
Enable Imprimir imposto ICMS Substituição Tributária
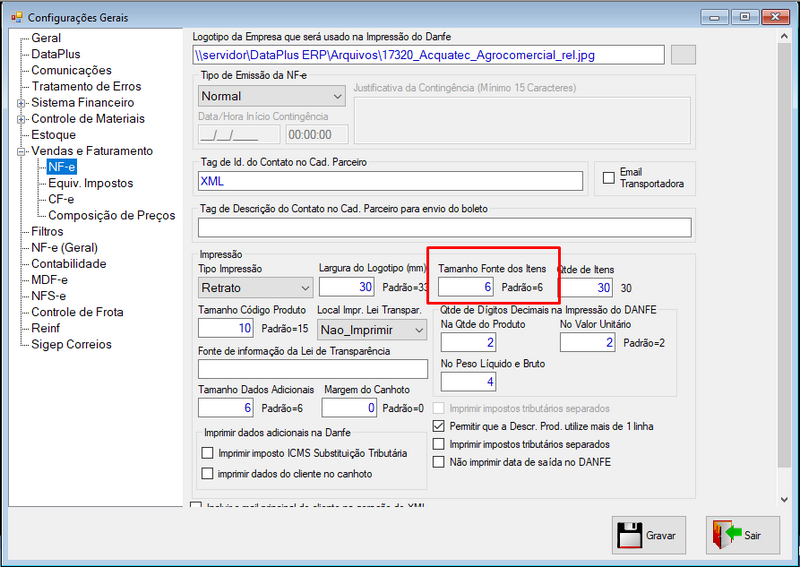[207, 453]
